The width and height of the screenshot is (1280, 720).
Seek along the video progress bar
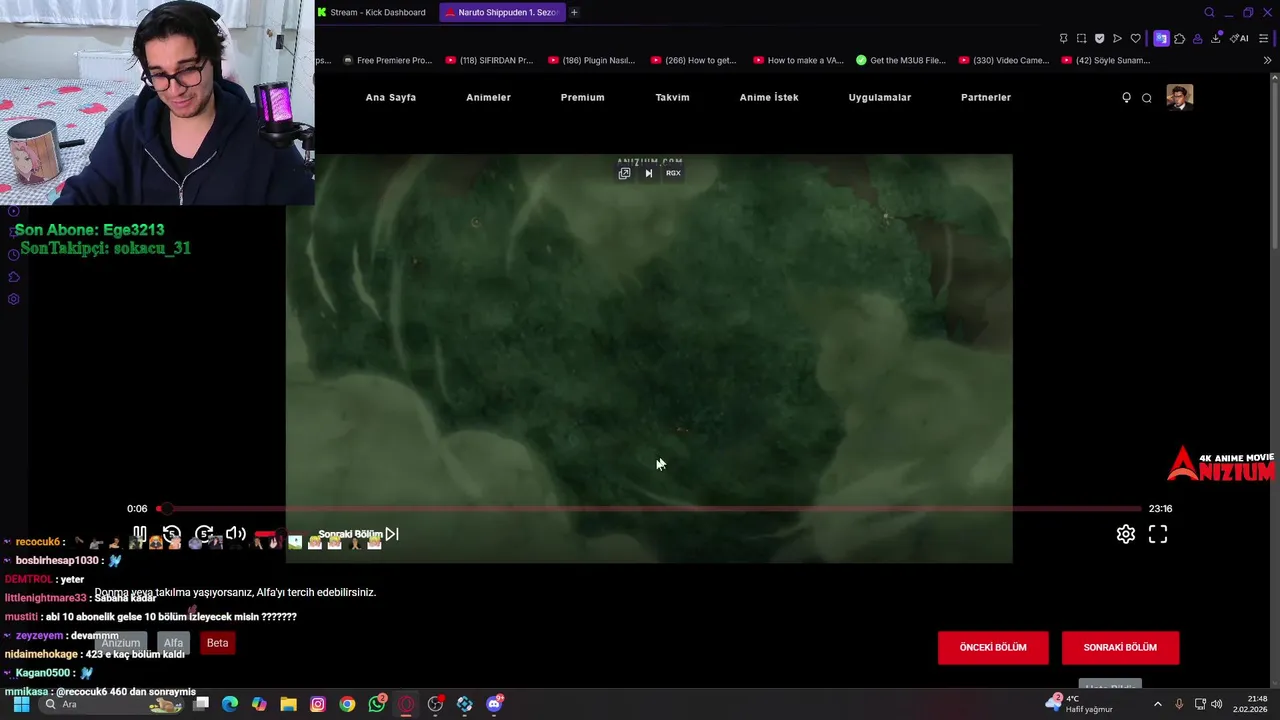pos(649,509)
